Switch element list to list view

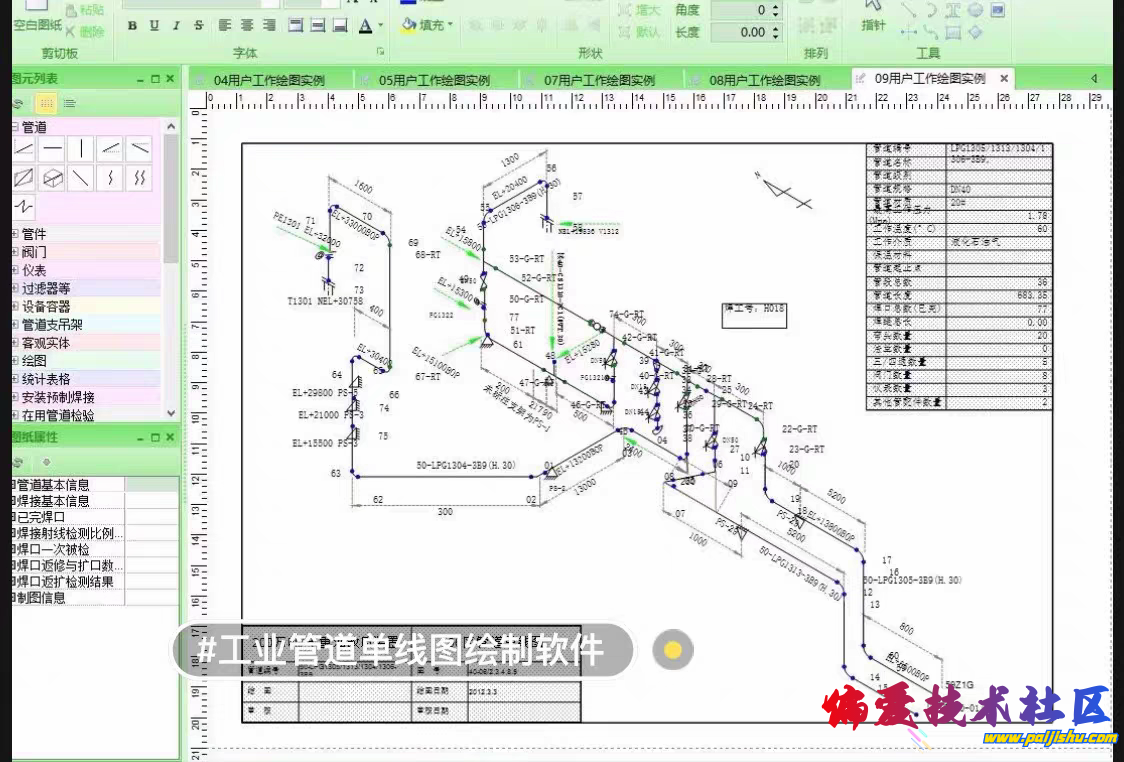pyautogui.click(x=70, y=103)
